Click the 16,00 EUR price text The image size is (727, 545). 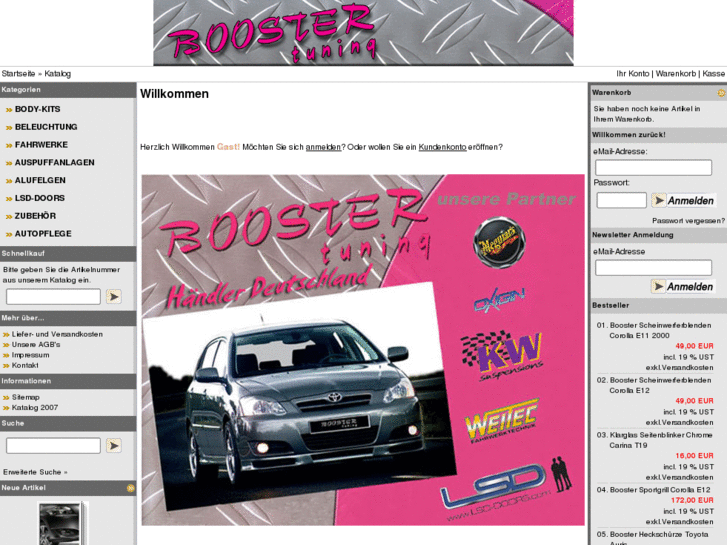[694, 456]
